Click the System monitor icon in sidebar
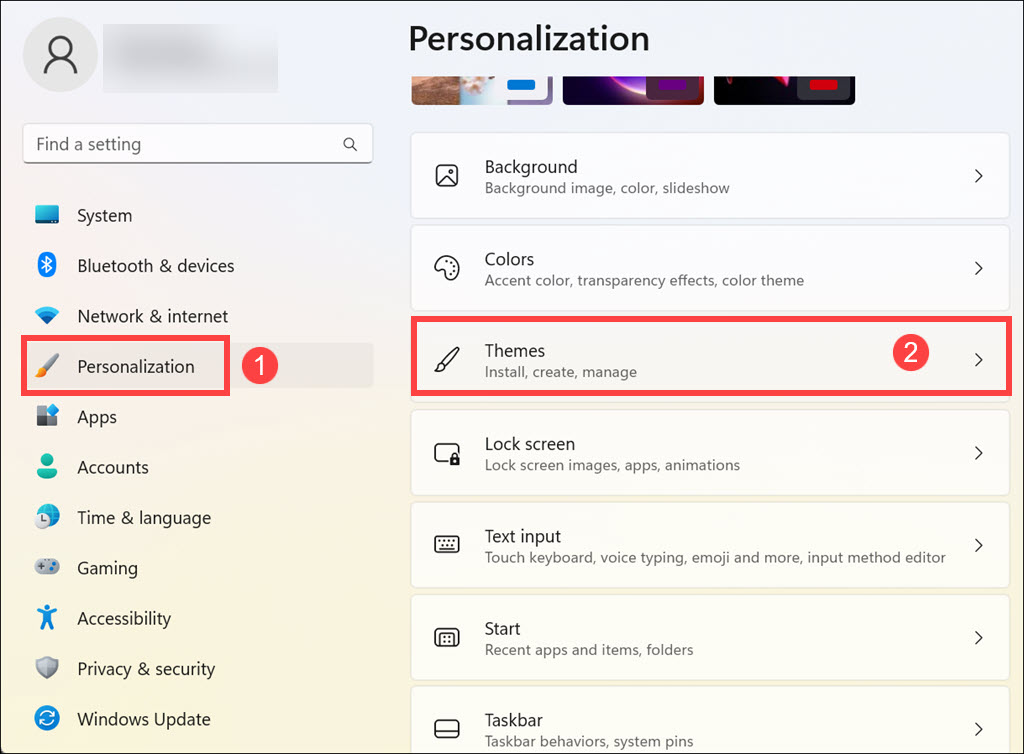 coord(47,215)
